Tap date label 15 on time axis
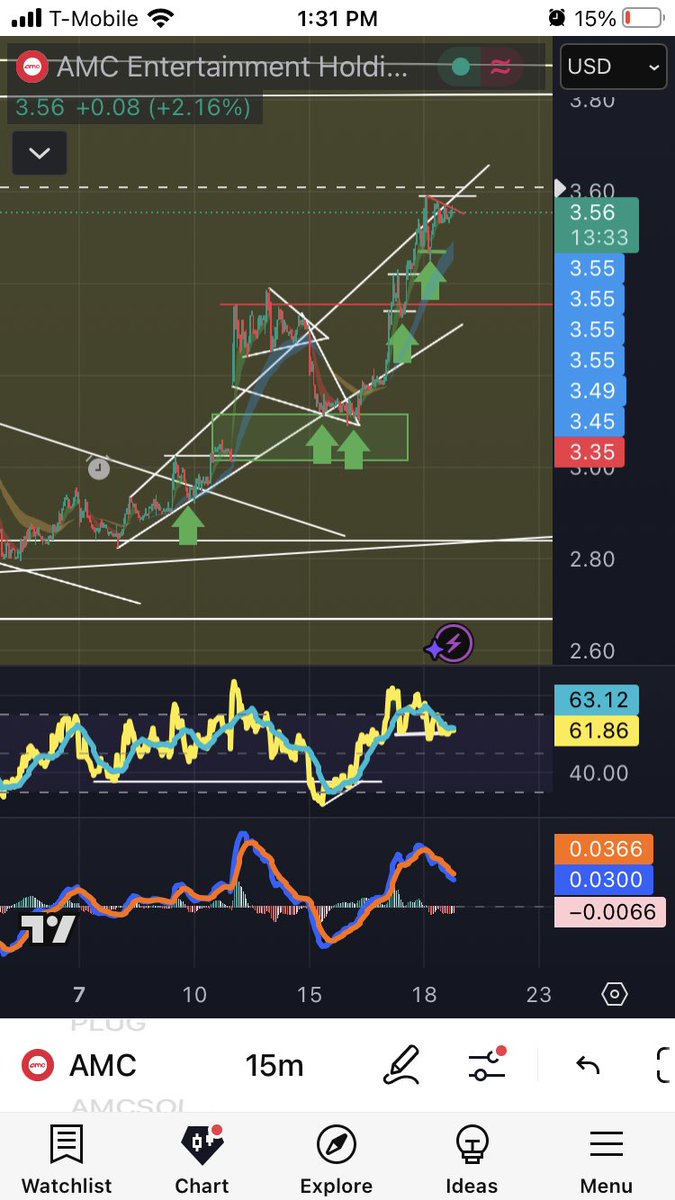This screenshot has height=1200, width=675. [310, 994]
